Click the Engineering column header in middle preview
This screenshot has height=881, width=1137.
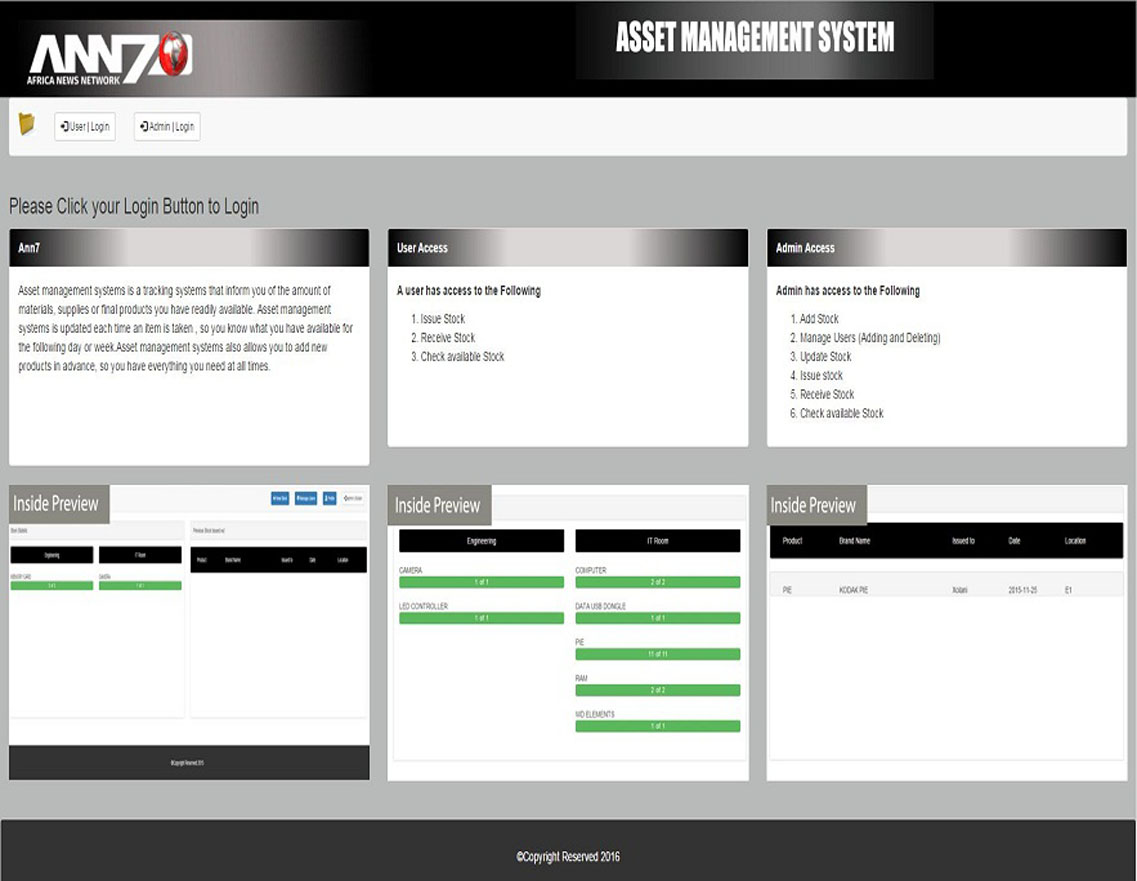(x=481, y=540)
